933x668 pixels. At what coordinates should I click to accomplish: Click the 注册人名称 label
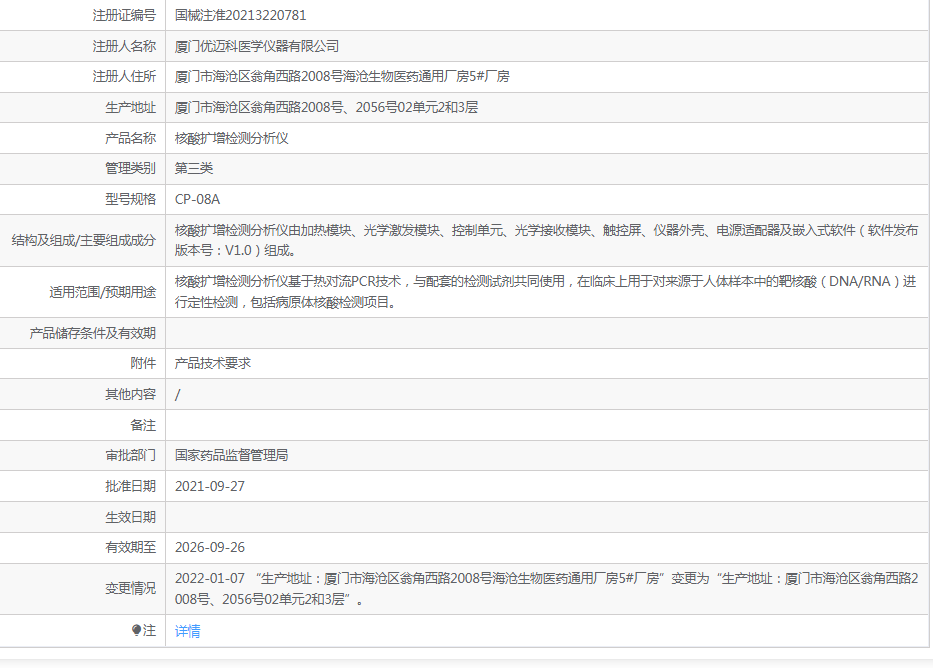[x=124, y=46]
